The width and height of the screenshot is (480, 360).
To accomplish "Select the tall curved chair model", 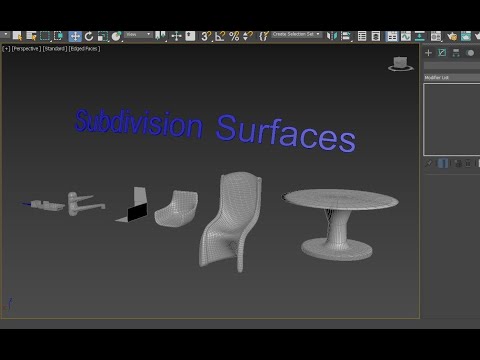I will pos(231,221).
